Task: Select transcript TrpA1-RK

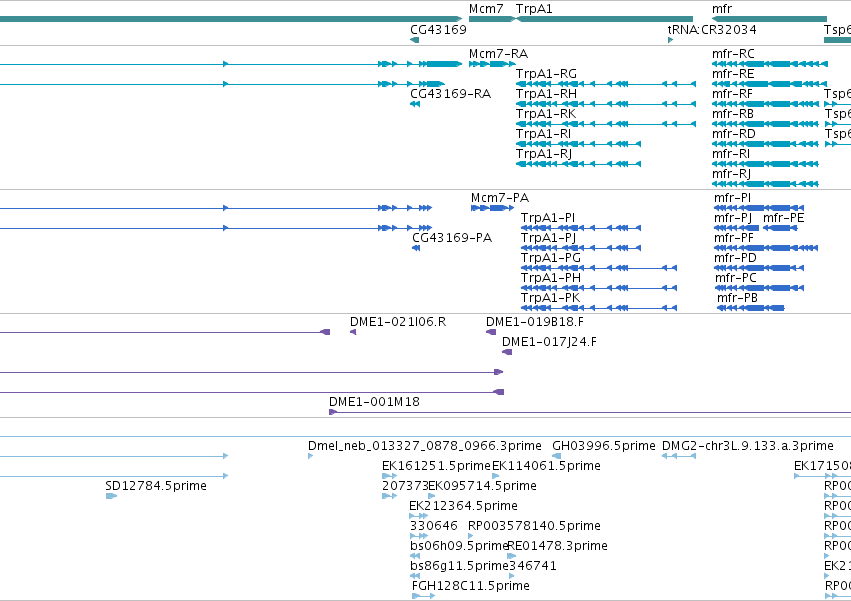Action: [x=545, y=114]
